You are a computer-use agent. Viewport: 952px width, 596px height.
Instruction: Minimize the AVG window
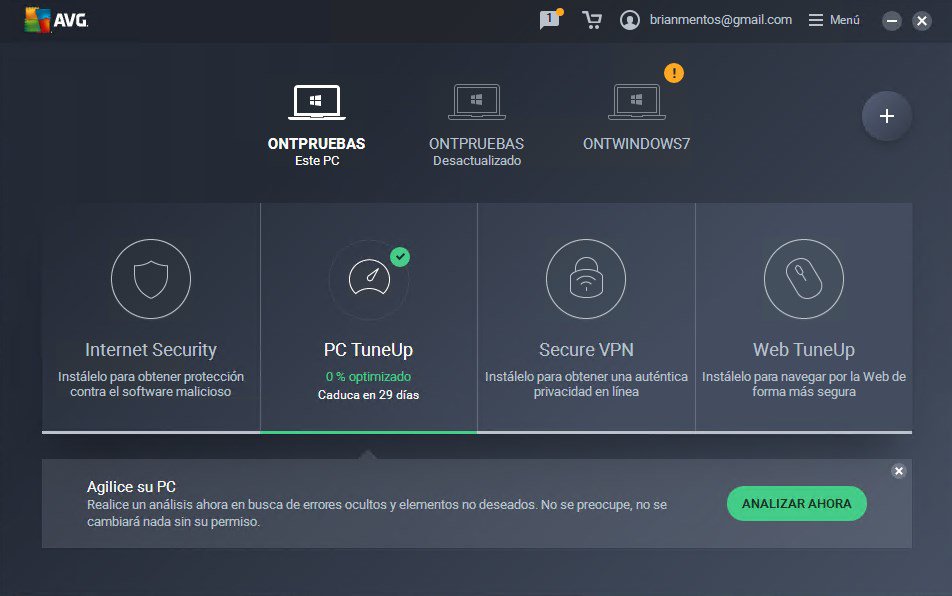coord(892,21)
